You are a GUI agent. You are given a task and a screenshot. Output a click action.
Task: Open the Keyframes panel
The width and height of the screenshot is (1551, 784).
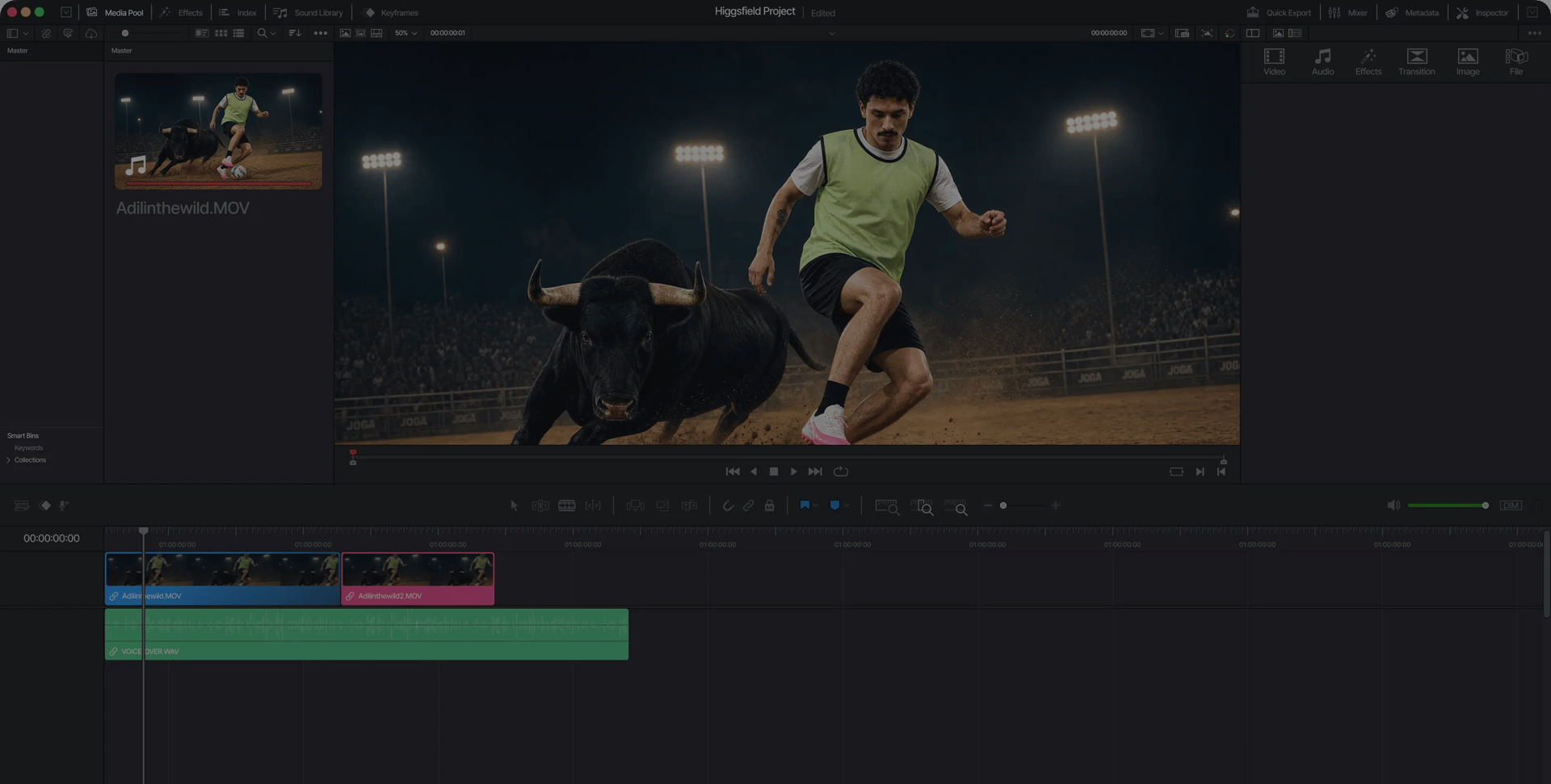(x=391, y=12)
